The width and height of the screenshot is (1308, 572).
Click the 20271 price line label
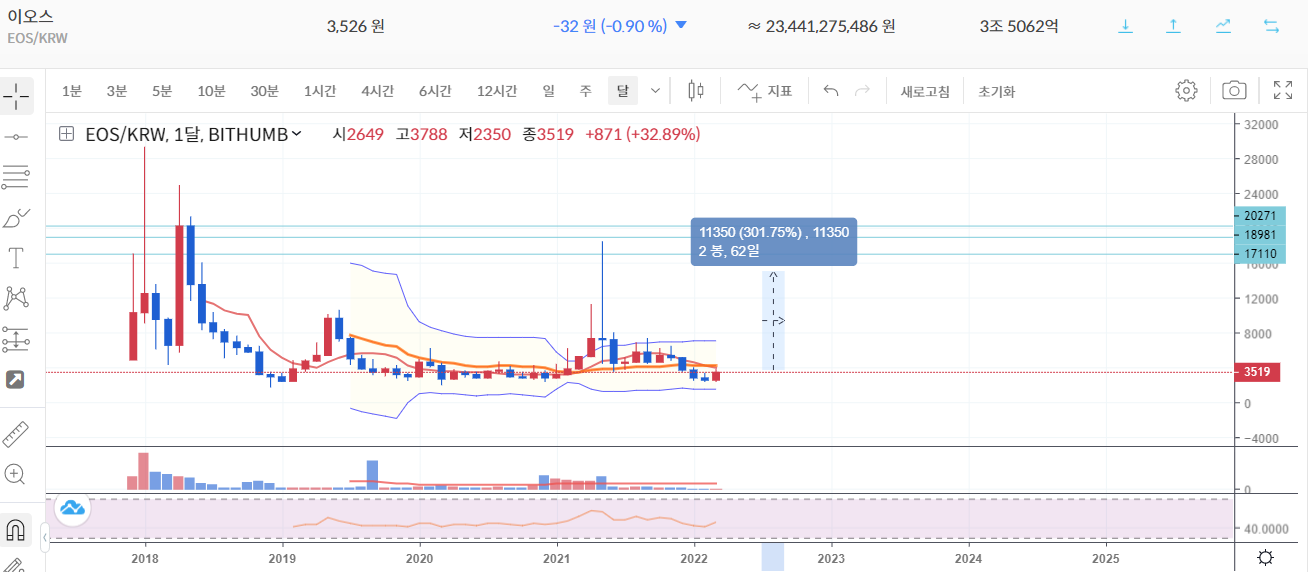coord(1259,216)
